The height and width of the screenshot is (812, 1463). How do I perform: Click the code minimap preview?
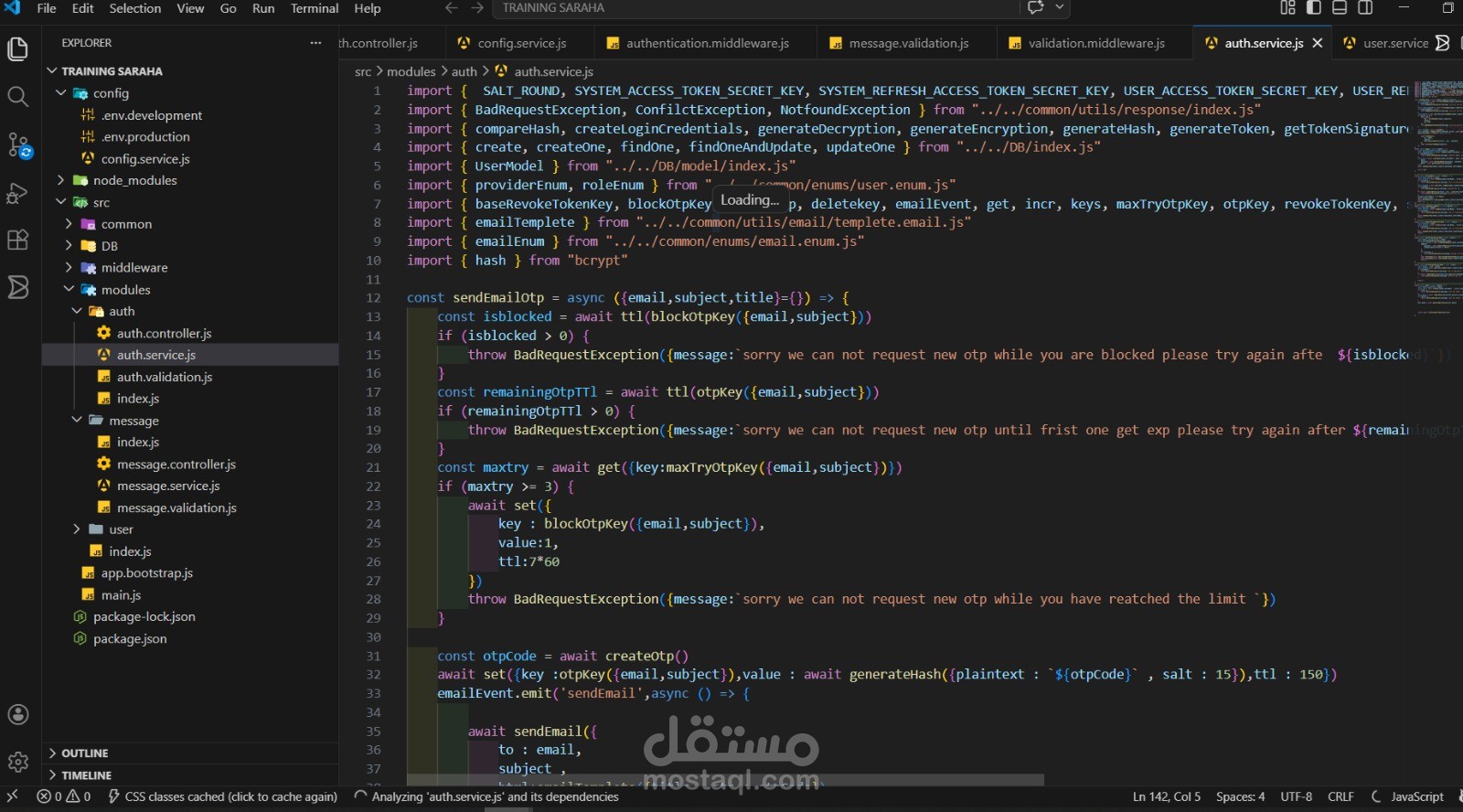1439,197
